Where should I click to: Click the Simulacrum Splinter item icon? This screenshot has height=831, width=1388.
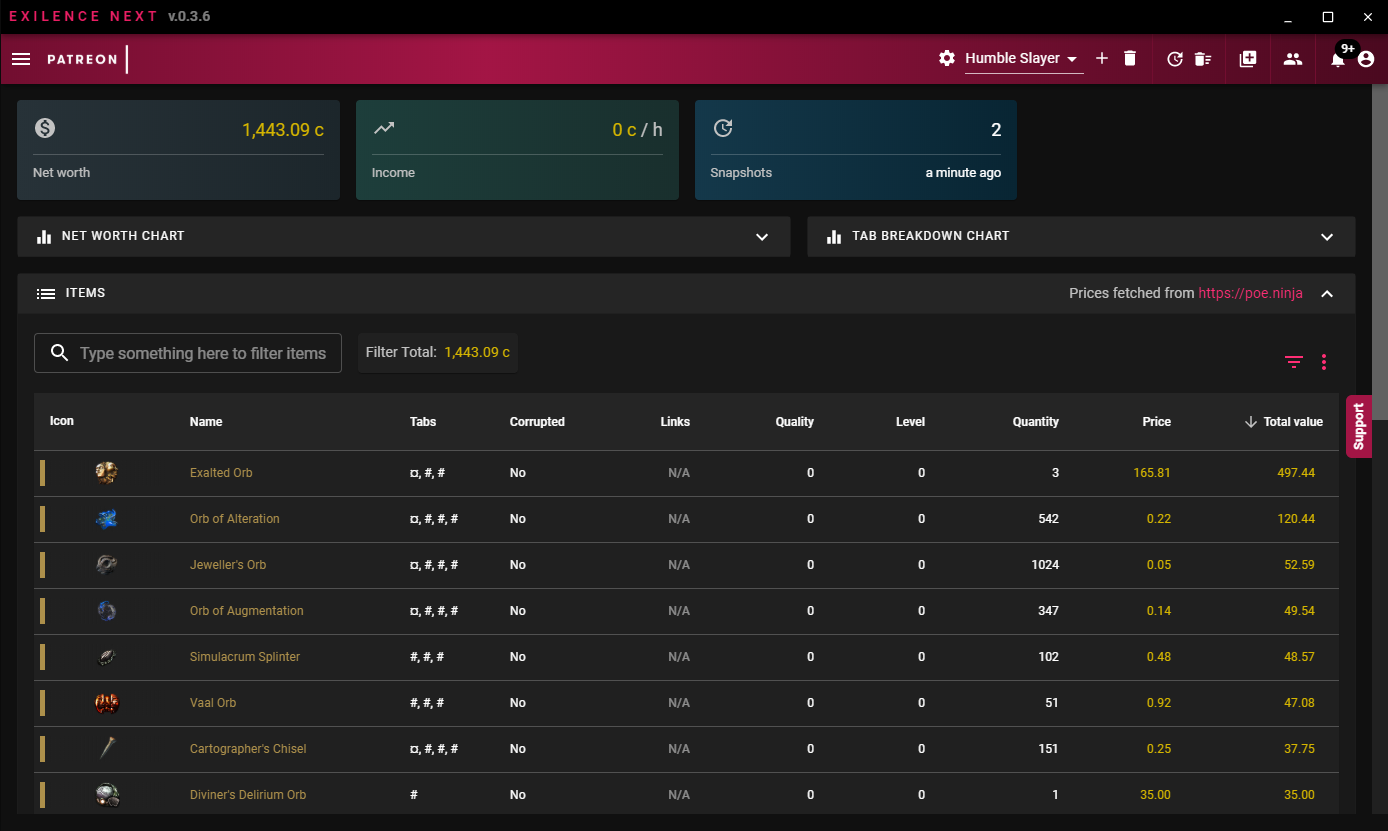tap(107, 657)
